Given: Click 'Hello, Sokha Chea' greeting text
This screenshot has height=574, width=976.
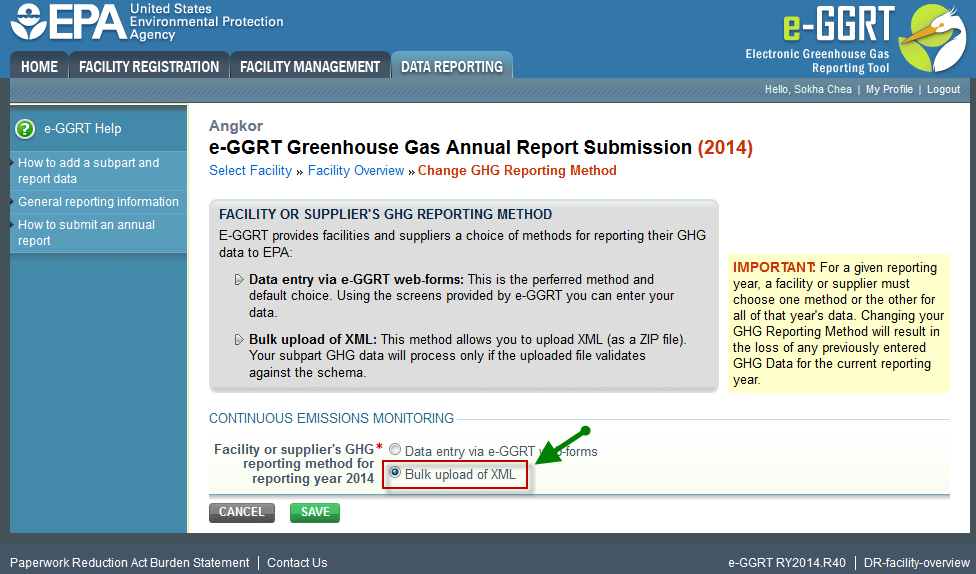Looking at the screenshot, I should [x=808, y=90].
